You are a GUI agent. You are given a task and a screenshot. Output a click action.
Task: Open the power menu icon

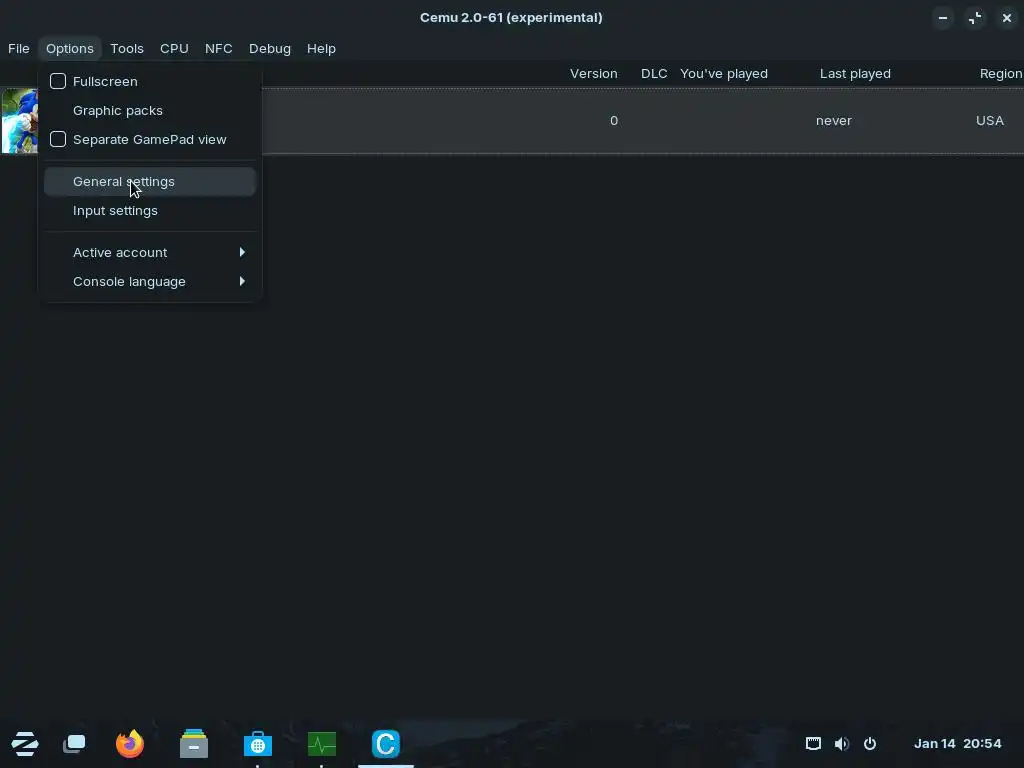(870, 744)
